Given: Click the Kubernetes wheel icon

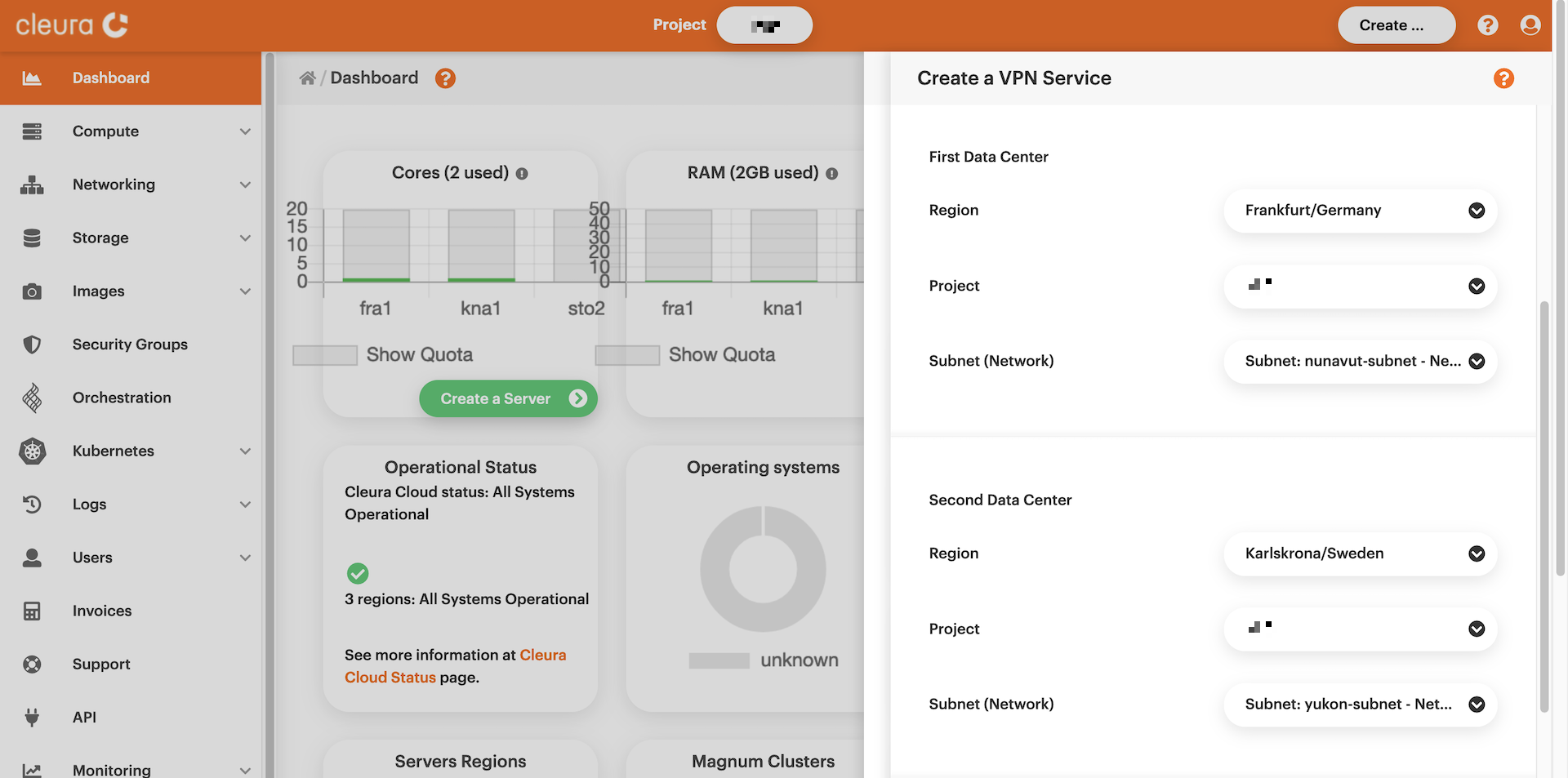Looking at the screenshot, I should [x=32, y=451].
